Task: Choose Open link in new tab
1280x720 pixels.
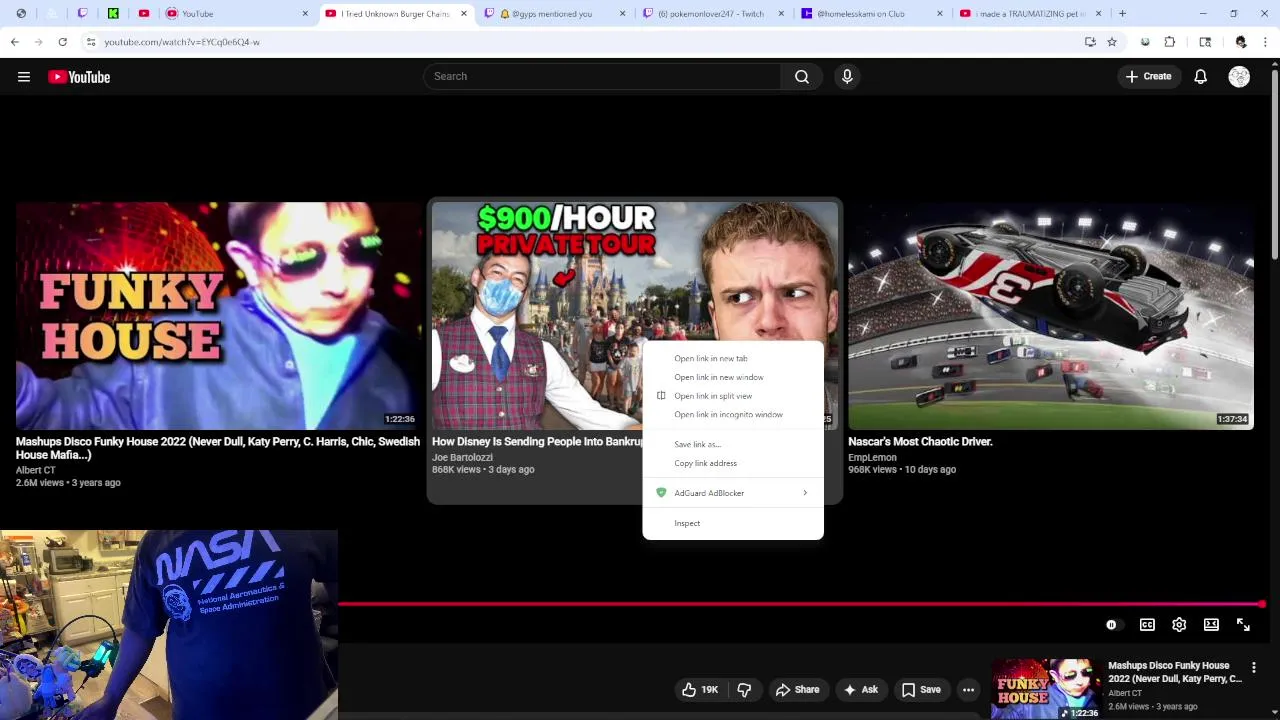Action: click(x=732, y=358)
